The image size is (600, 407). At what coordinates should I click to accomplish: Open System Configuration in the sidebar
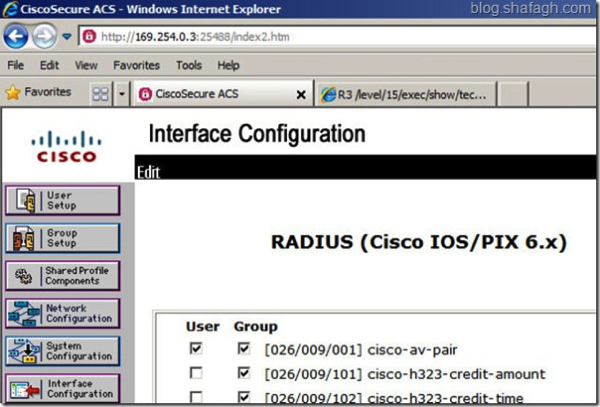click(x=63, y=351)
